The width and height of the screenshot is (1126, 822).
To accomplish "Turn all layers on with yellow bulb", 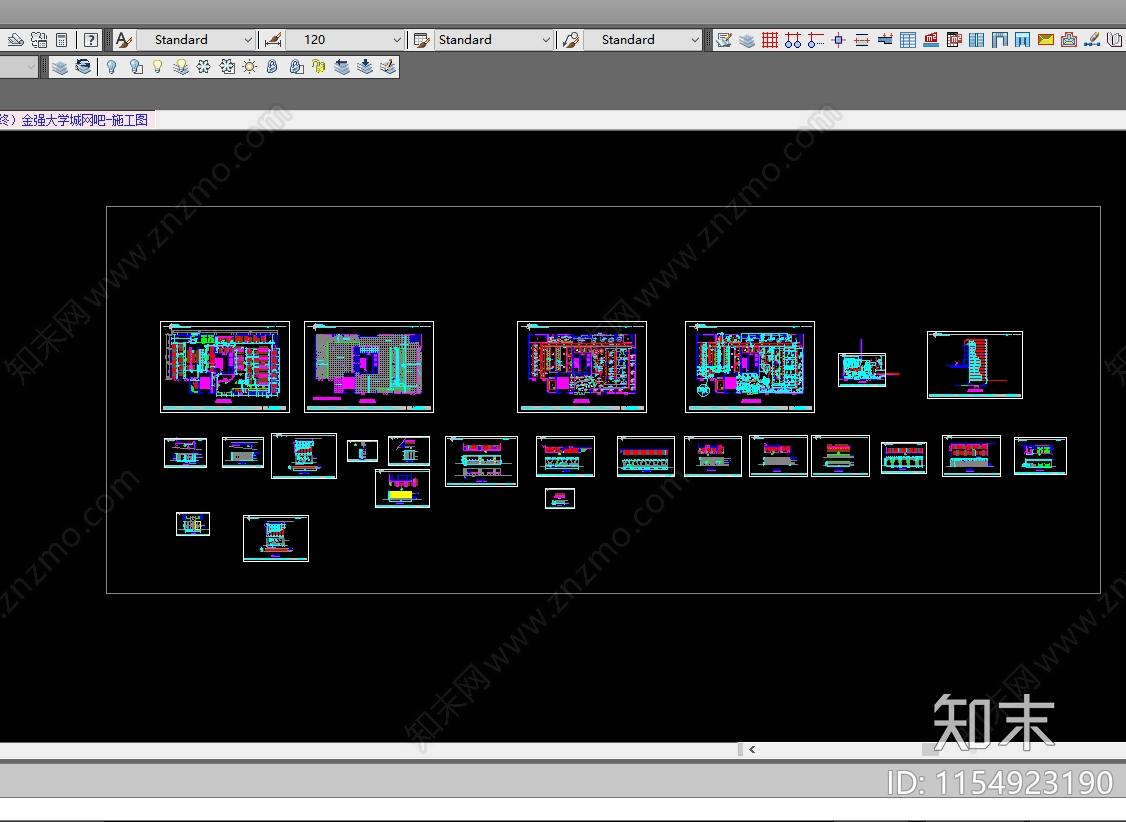I will [157, 67].
